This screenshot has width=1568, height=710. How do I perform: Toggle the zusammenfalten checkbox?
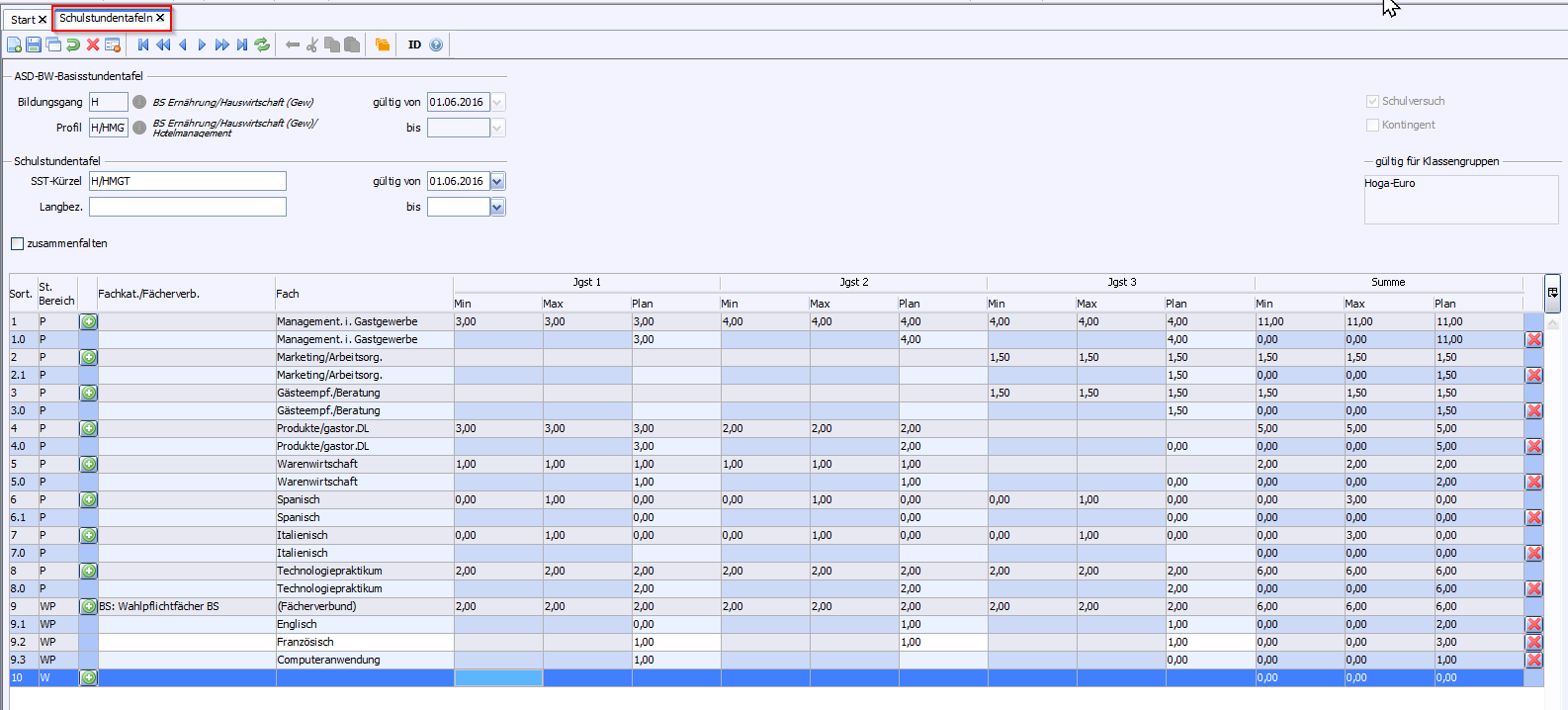[x=17, y=243]
